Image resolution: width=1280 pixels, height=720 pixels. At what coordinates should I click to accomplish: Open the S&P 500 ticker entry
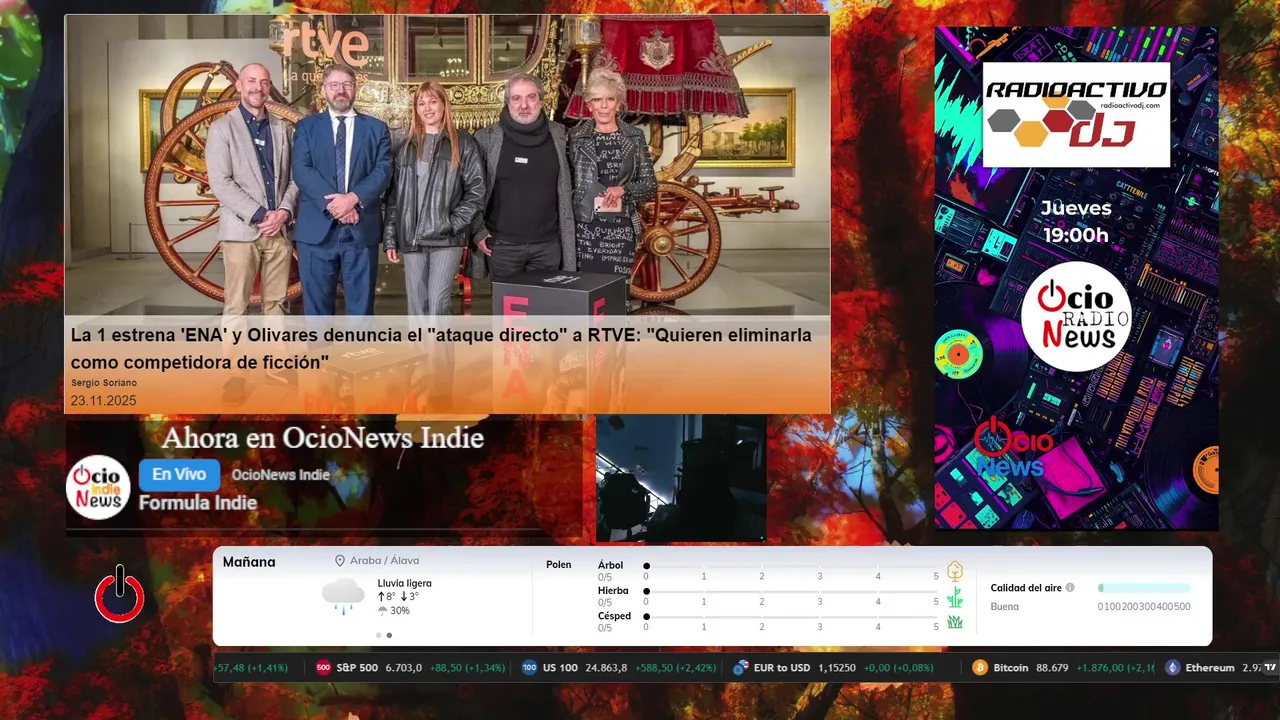(410, 668)
